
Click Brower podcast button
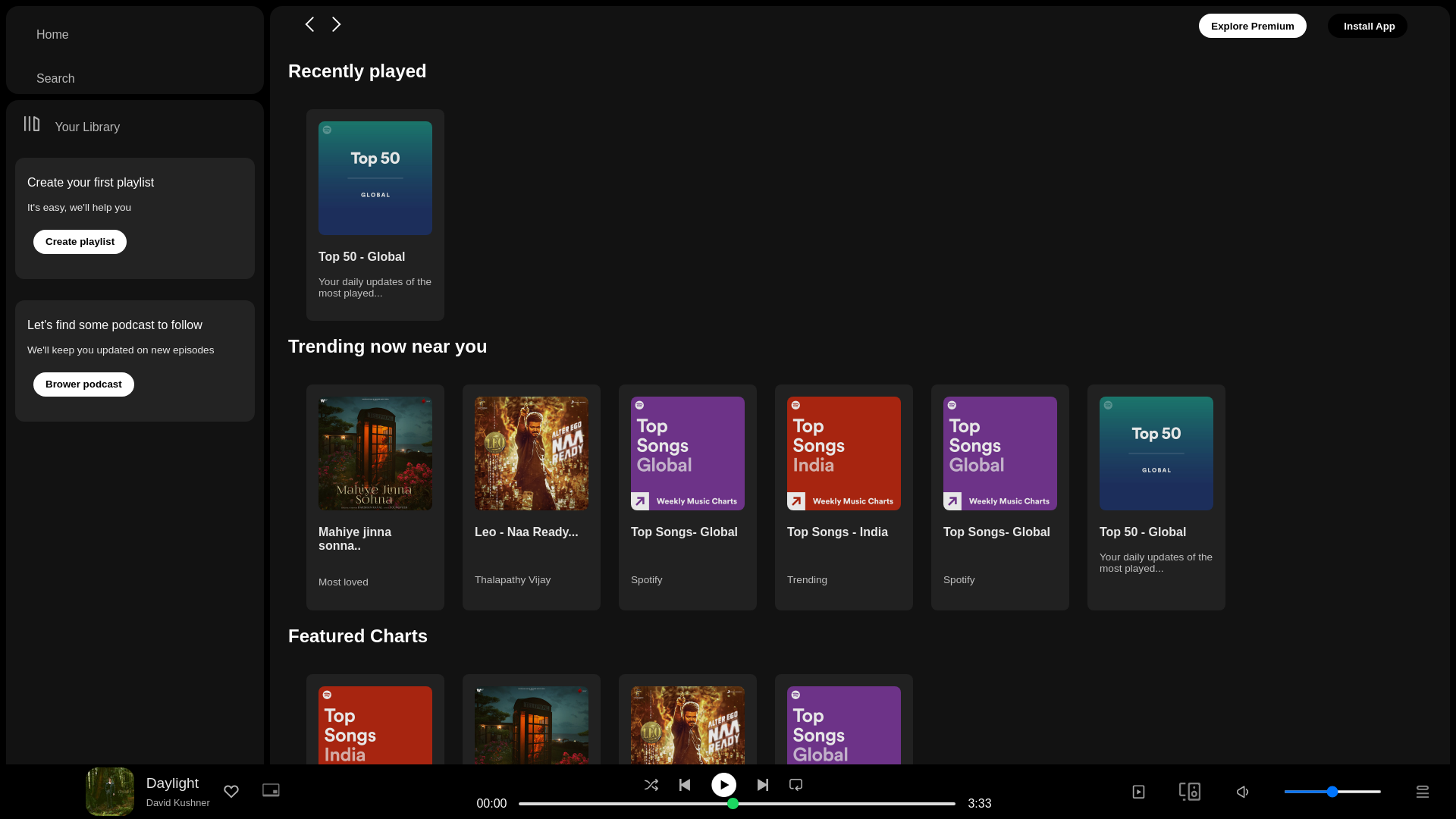(83, 384)
